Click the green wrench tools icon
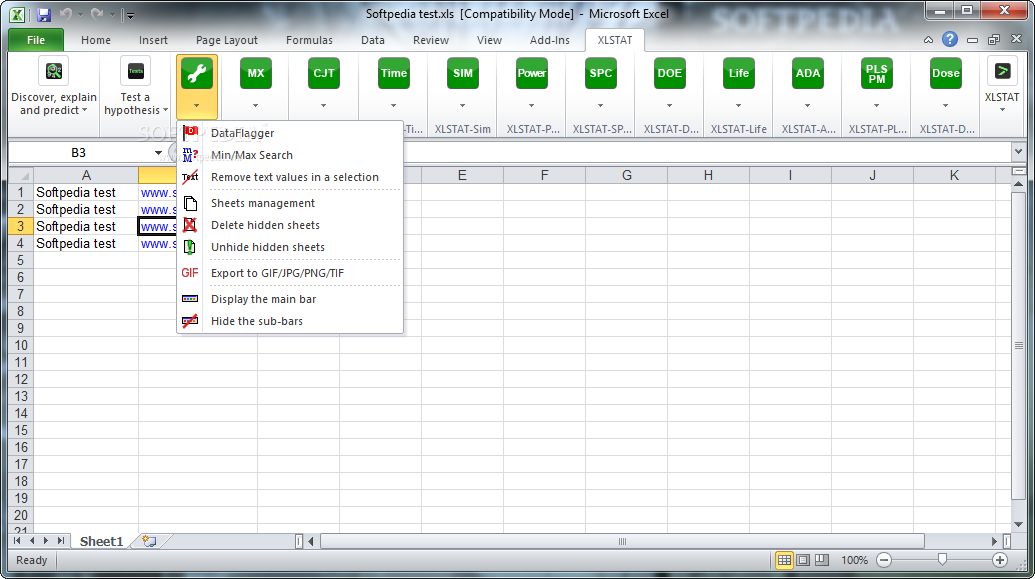The width and height of the screenshot is (1035, 579). click(197, 73)
